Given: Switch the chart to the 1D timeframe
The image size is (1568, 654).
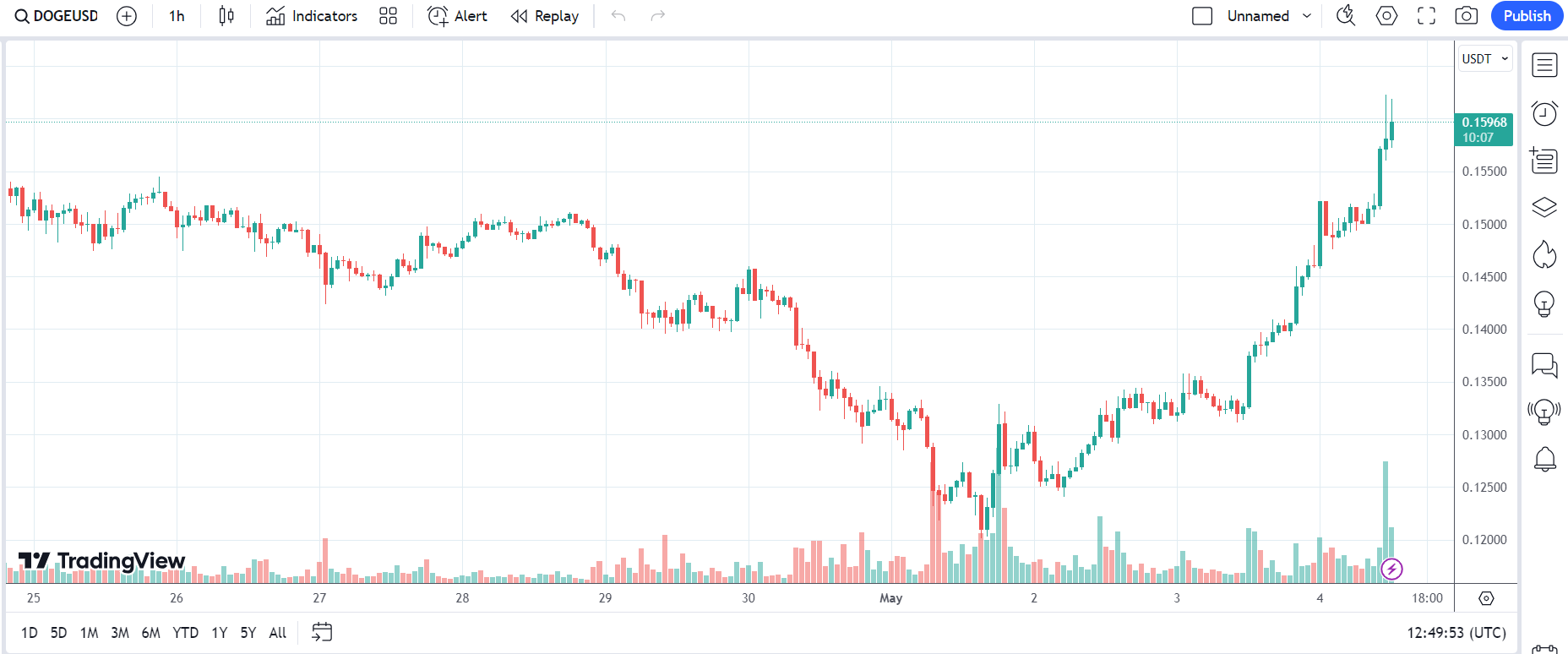Looking at the screenshot, I should (x=30, y=632).
